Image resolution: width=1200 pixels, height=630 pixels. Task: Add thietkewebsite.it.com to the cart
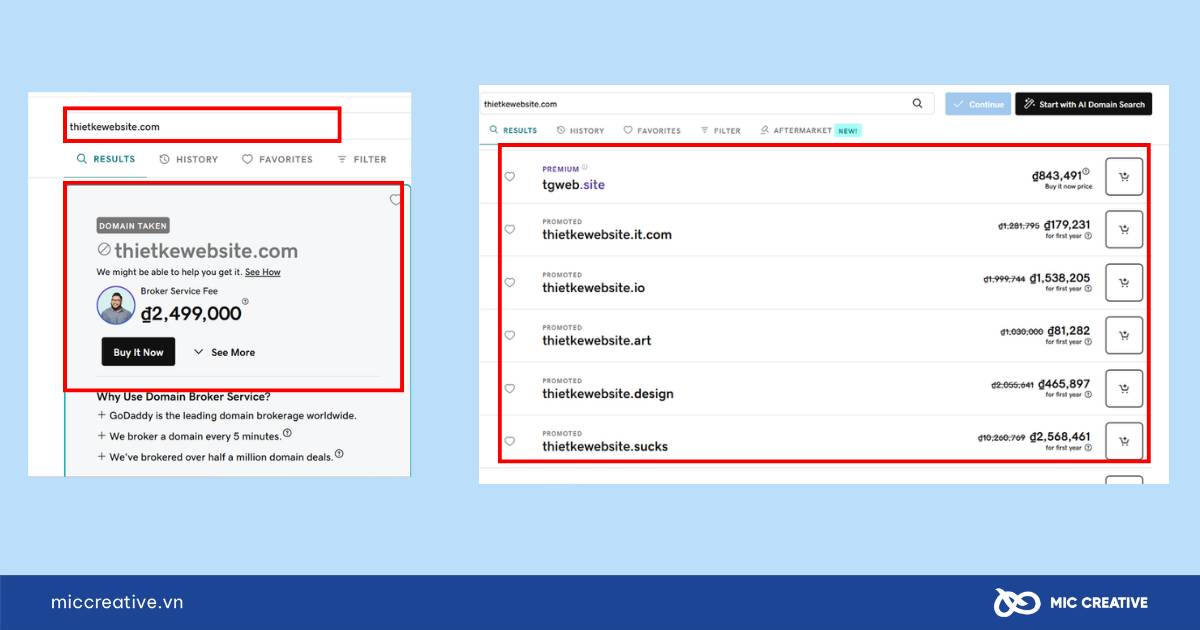[1124, 230]
